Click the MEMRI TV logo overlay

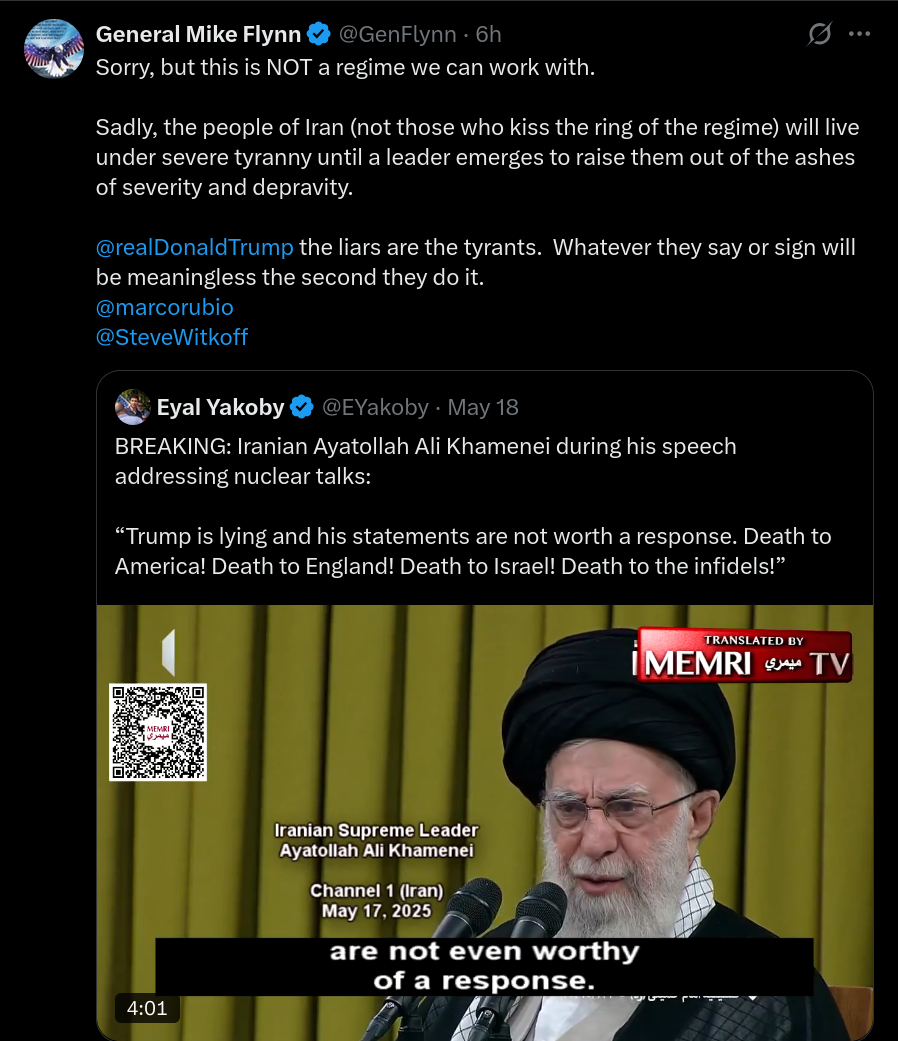(x=742, y=656)
